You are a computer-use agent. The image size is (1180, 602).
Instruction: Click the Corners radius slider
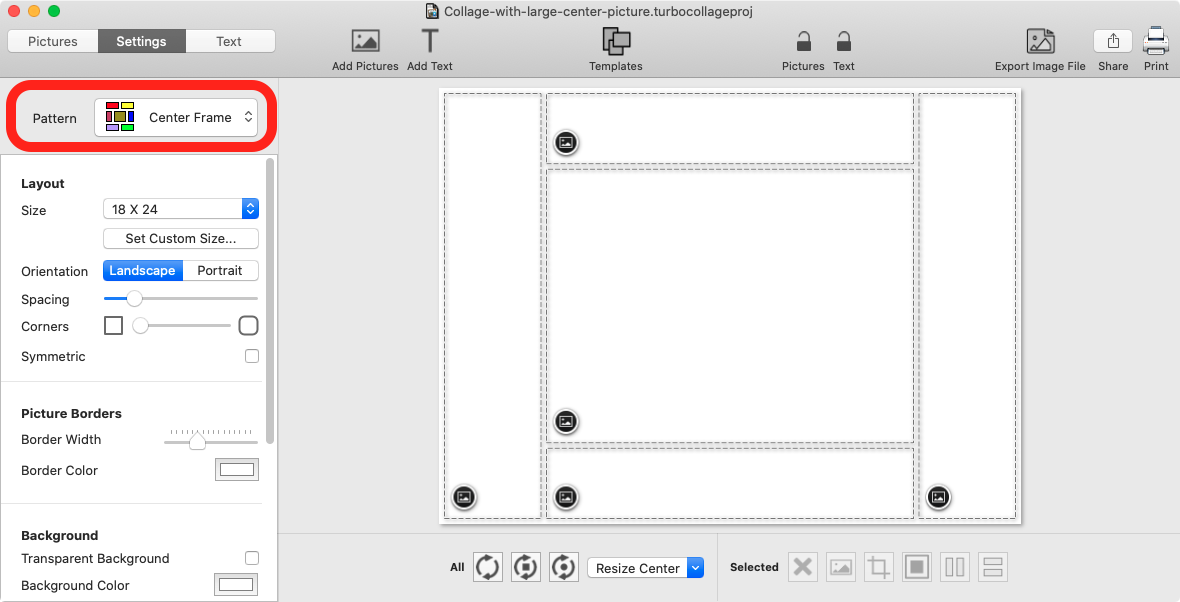[x=181, y=326]
